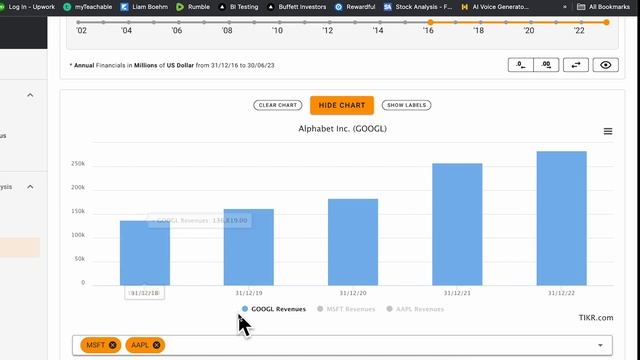
Task: Click the HIDE CHART button
Action: coord(342,105)
